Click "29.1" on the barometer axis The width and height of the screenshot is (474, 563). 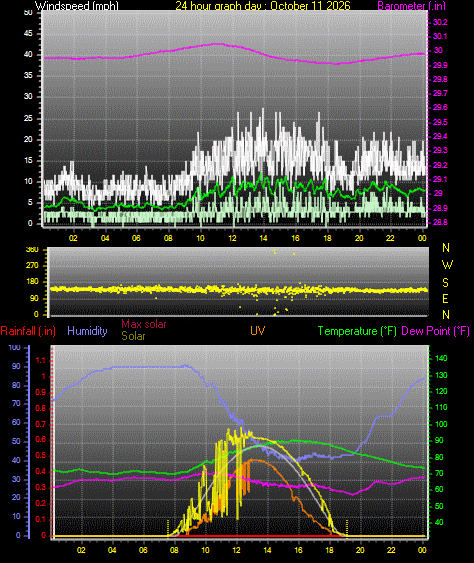[440, 179]
